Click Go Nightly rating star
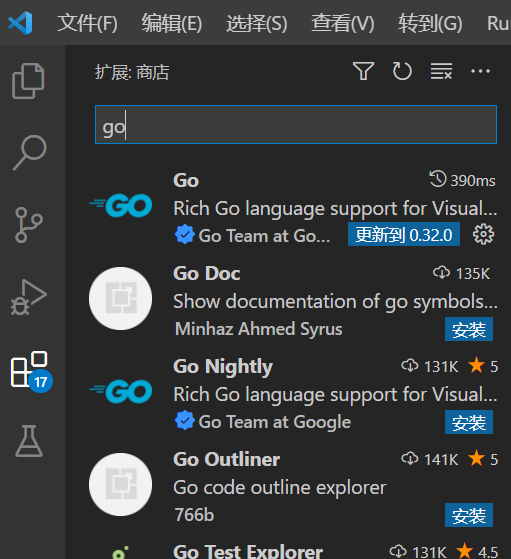Viewport: 511px width, 559px height. click(x=477, y=365)
